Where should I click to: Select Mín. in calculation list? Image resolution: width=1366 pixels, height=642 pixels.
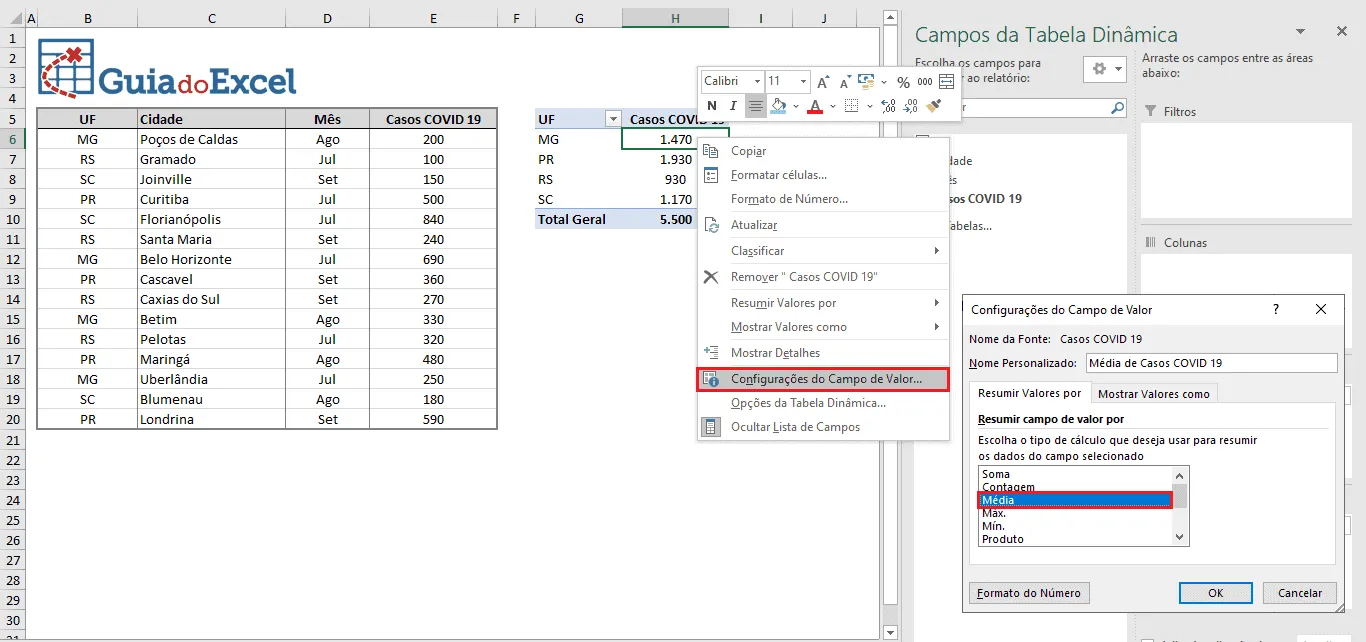(1075, 526)
